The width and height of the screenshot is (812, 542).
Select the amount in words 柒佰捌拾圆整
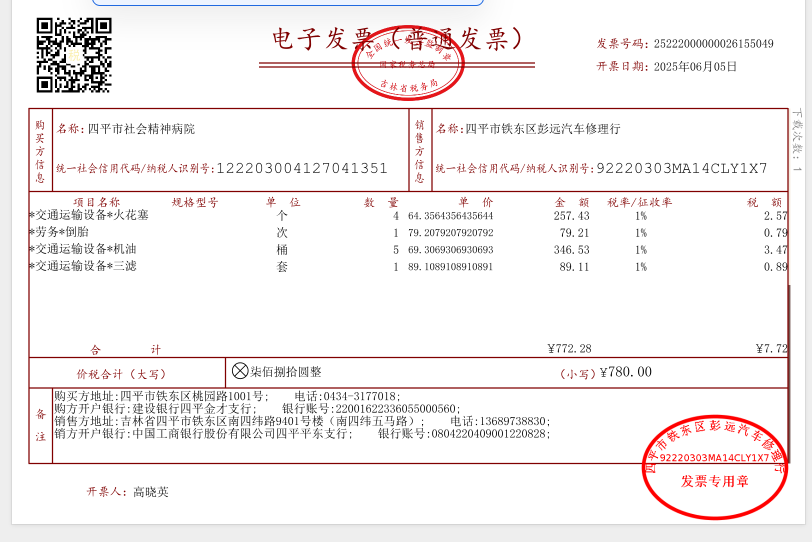click(286, 372)
